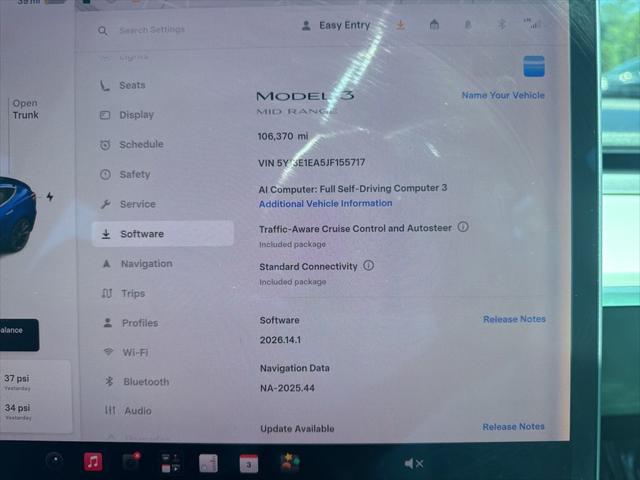The height and width of the screenshot is (480, 640).
Task: Open Release Notes beside Update Available
Action: (x=513, y=427)
